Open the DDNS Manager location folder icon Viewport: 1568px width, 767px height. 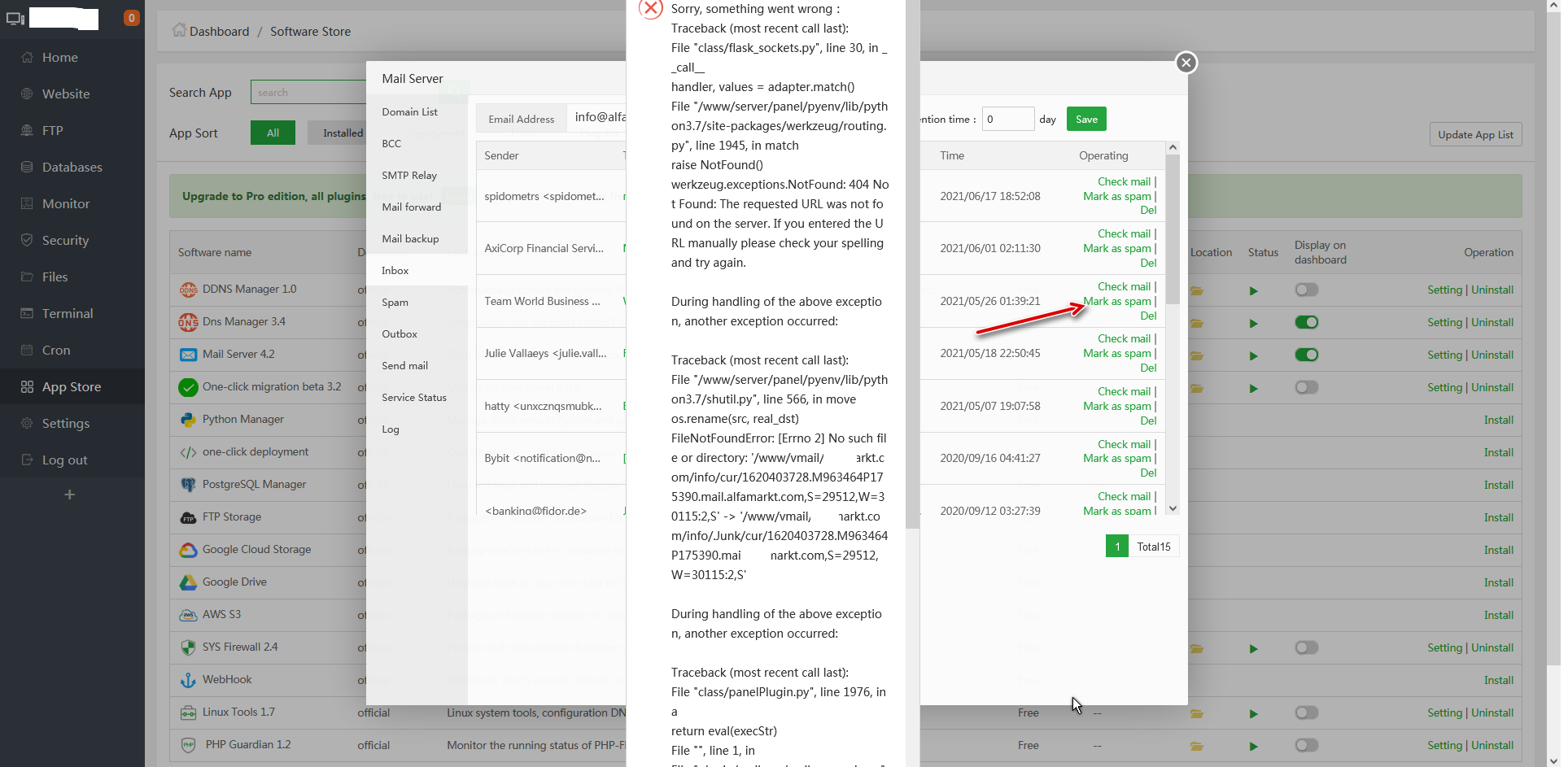tap(1197, 290)
